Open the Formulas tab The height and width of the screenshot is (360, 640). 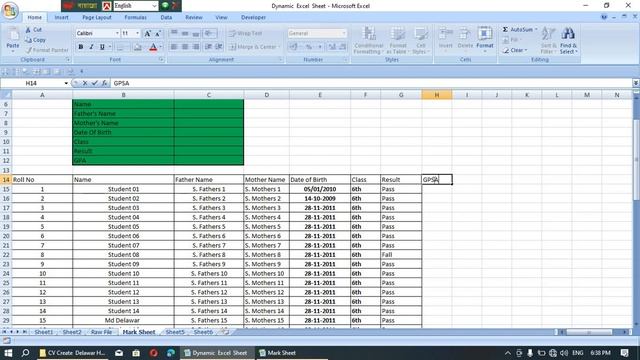click(x=136, y=18)
